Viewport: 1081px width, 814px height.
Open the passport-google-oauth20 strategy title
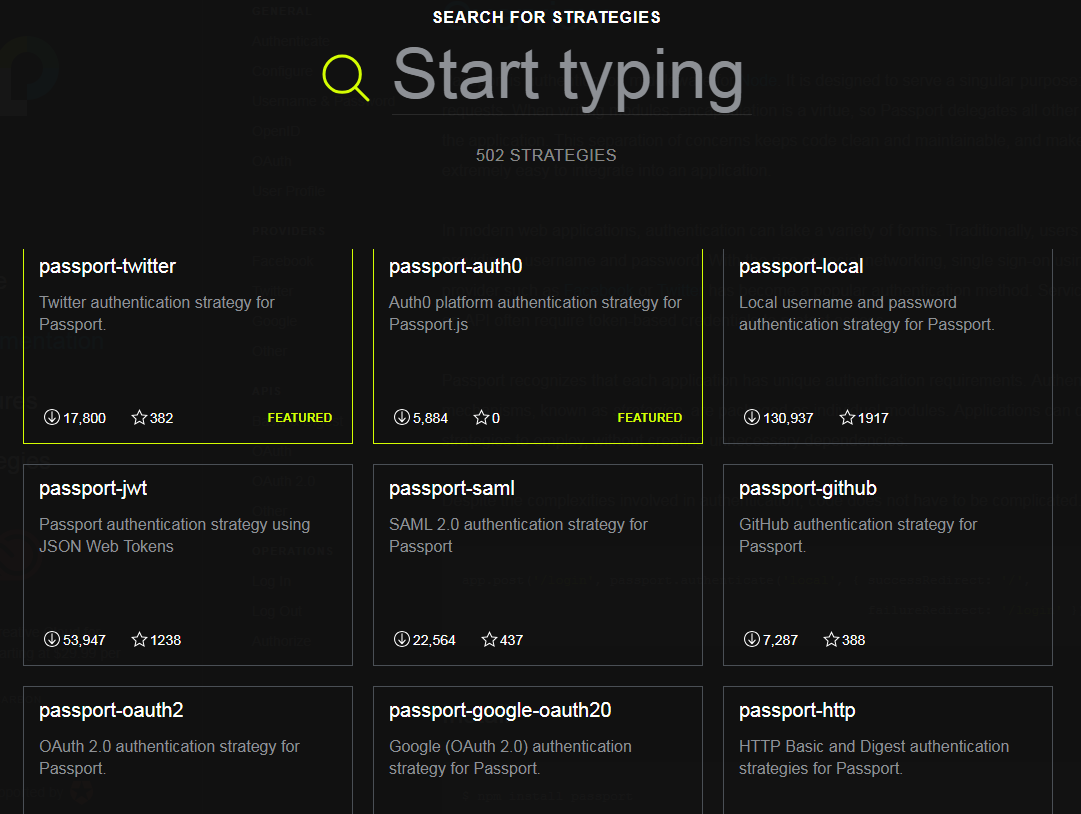(x=500, y=710)
